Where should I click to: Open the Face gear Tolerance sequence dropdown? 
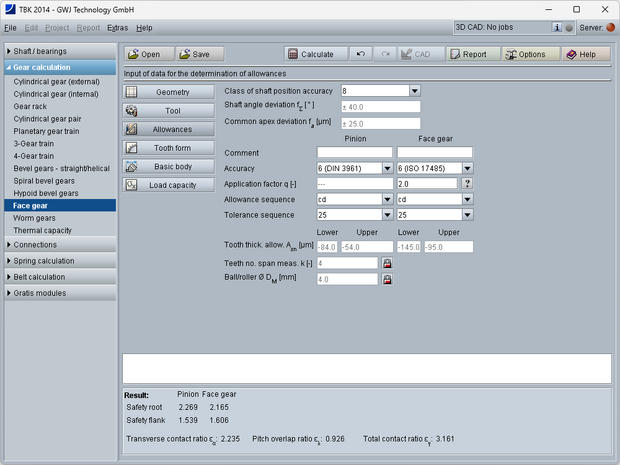(467, 215)
